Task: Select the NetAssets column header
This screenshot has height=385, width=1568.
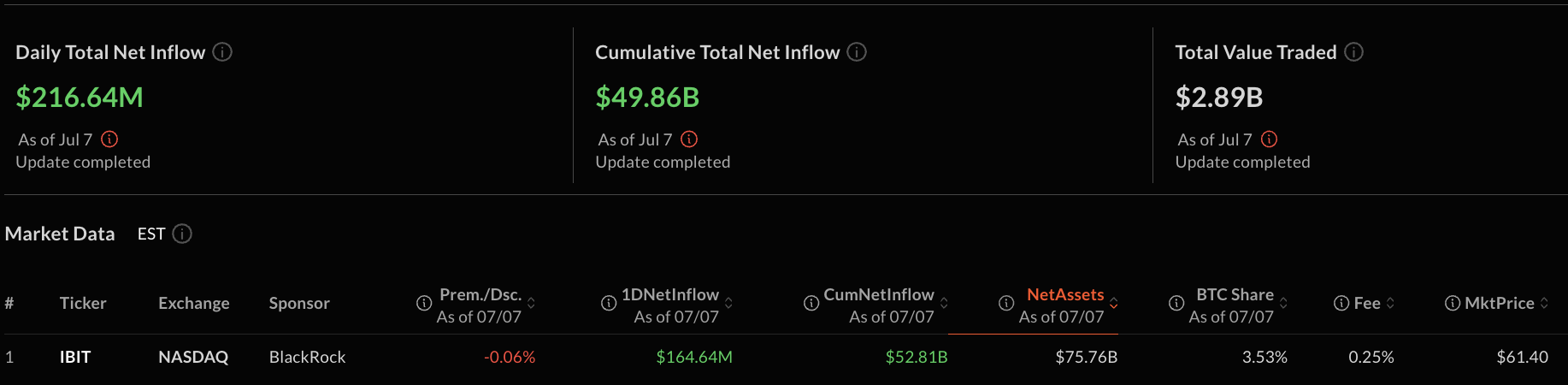Action: pyautogui.click(x=1064, y=294)
